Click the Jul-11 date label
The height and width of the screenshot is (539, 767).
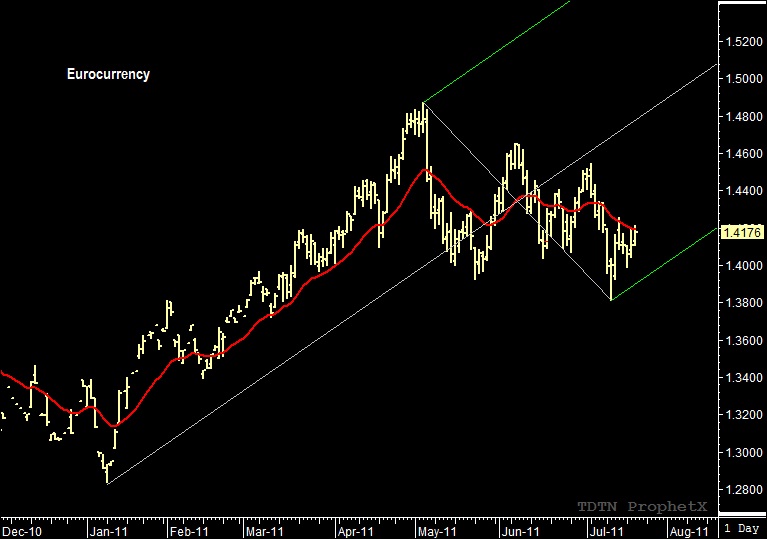pyautogui.click(x=607, y=531)
